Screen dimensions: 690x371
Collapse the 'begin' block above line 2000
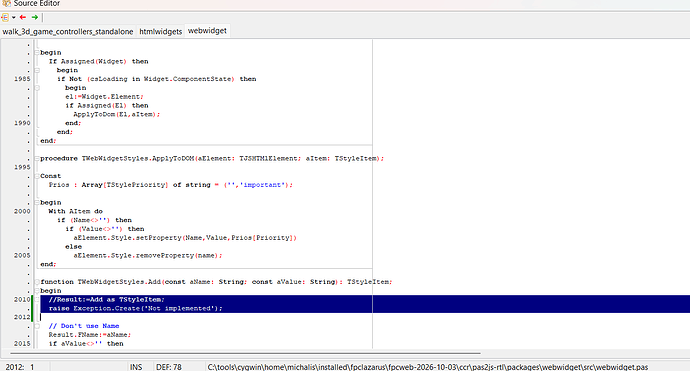click(x=37, y=202)
